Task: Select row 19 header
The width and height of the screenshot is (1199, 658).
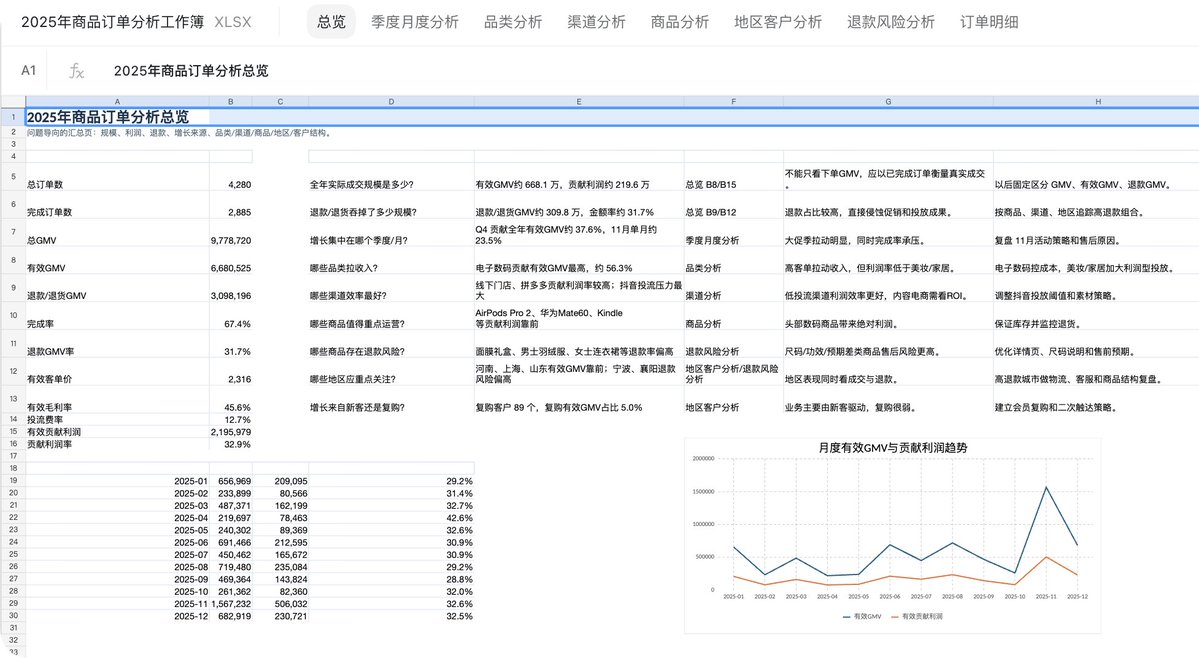Action: 13,481
